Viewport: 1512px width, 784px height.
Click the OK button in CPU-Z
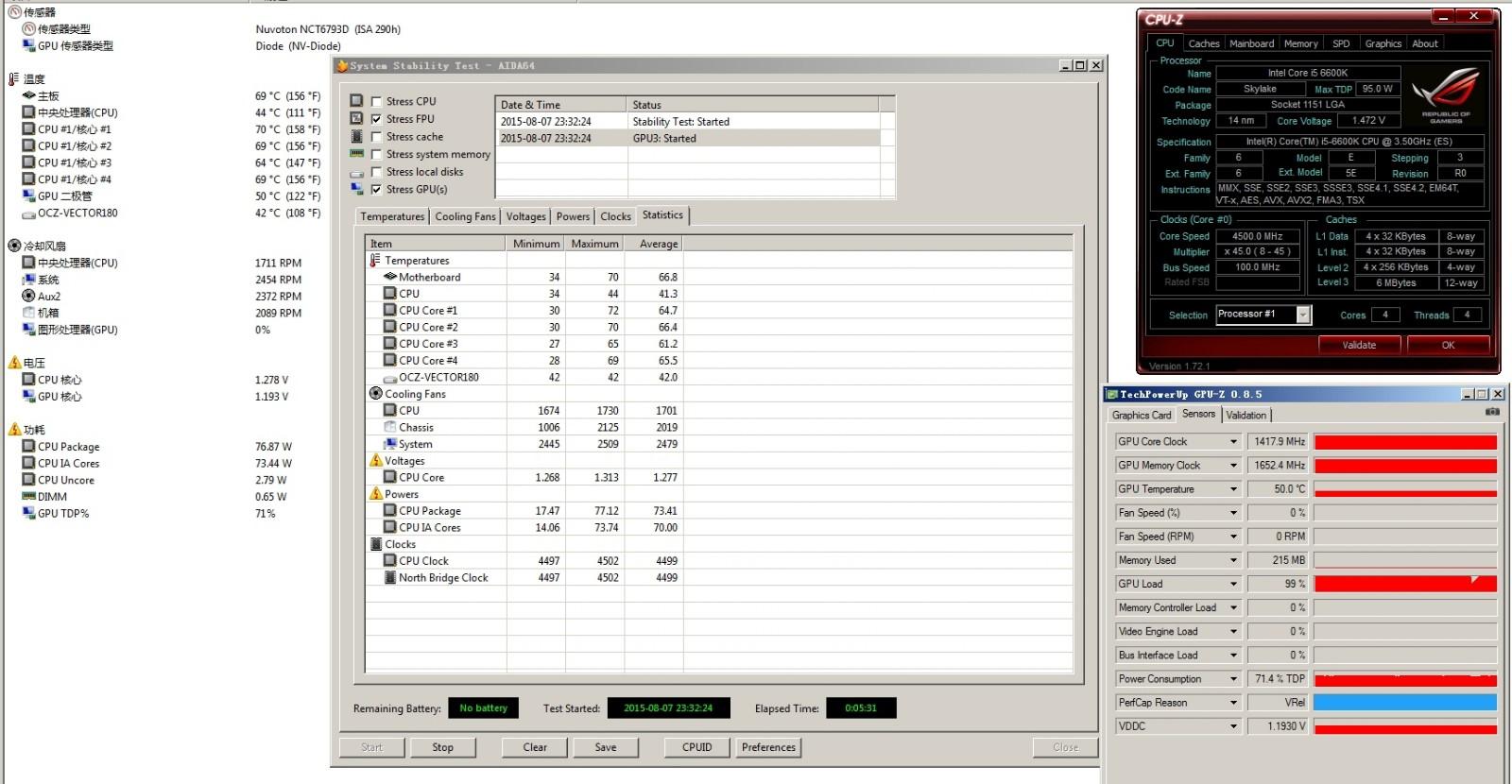(1448, 345)
